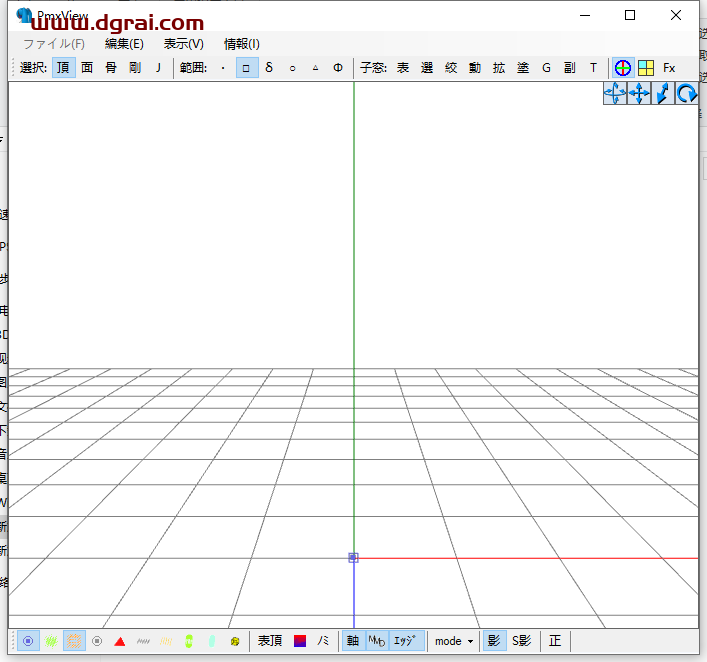Open the ファイル(F) menu
707x662 pixels.
(54, 44)
